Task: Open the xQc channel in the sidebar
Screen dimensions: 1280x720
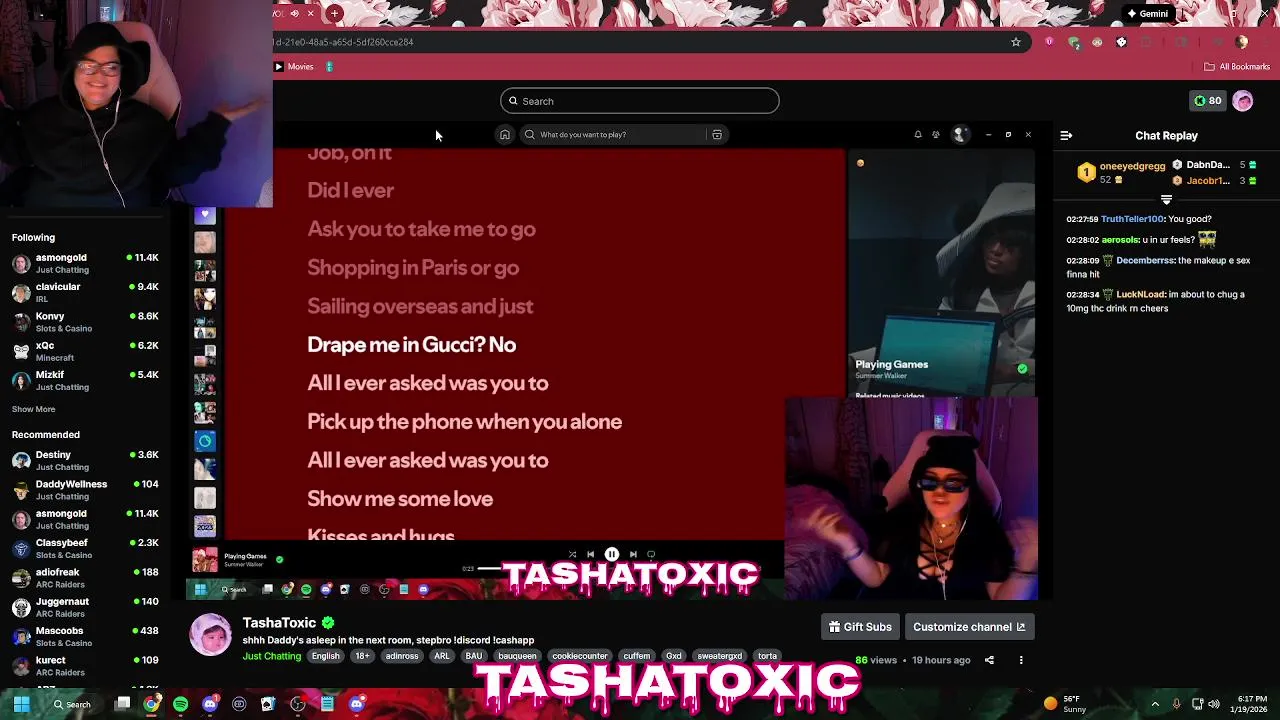Action: [x=85, y=351]
